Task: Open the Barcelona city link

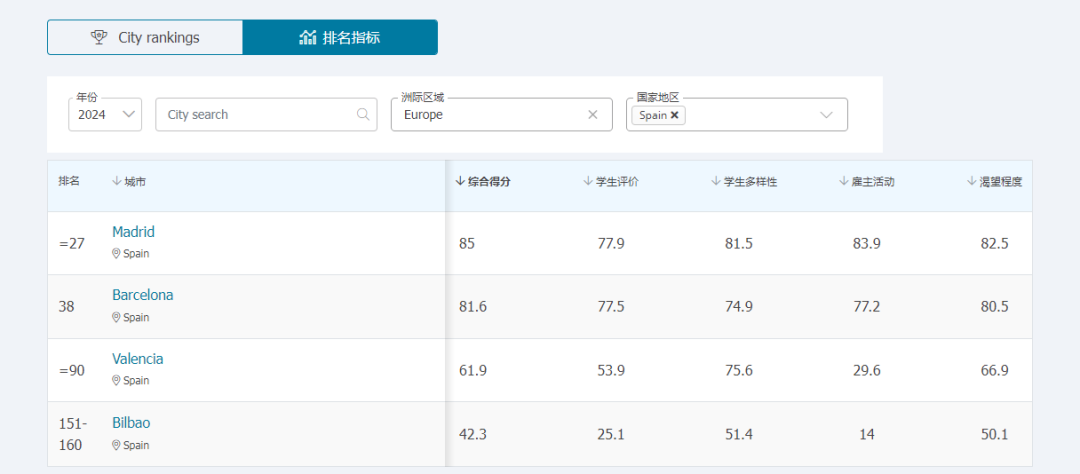Action: pos(142,295)
